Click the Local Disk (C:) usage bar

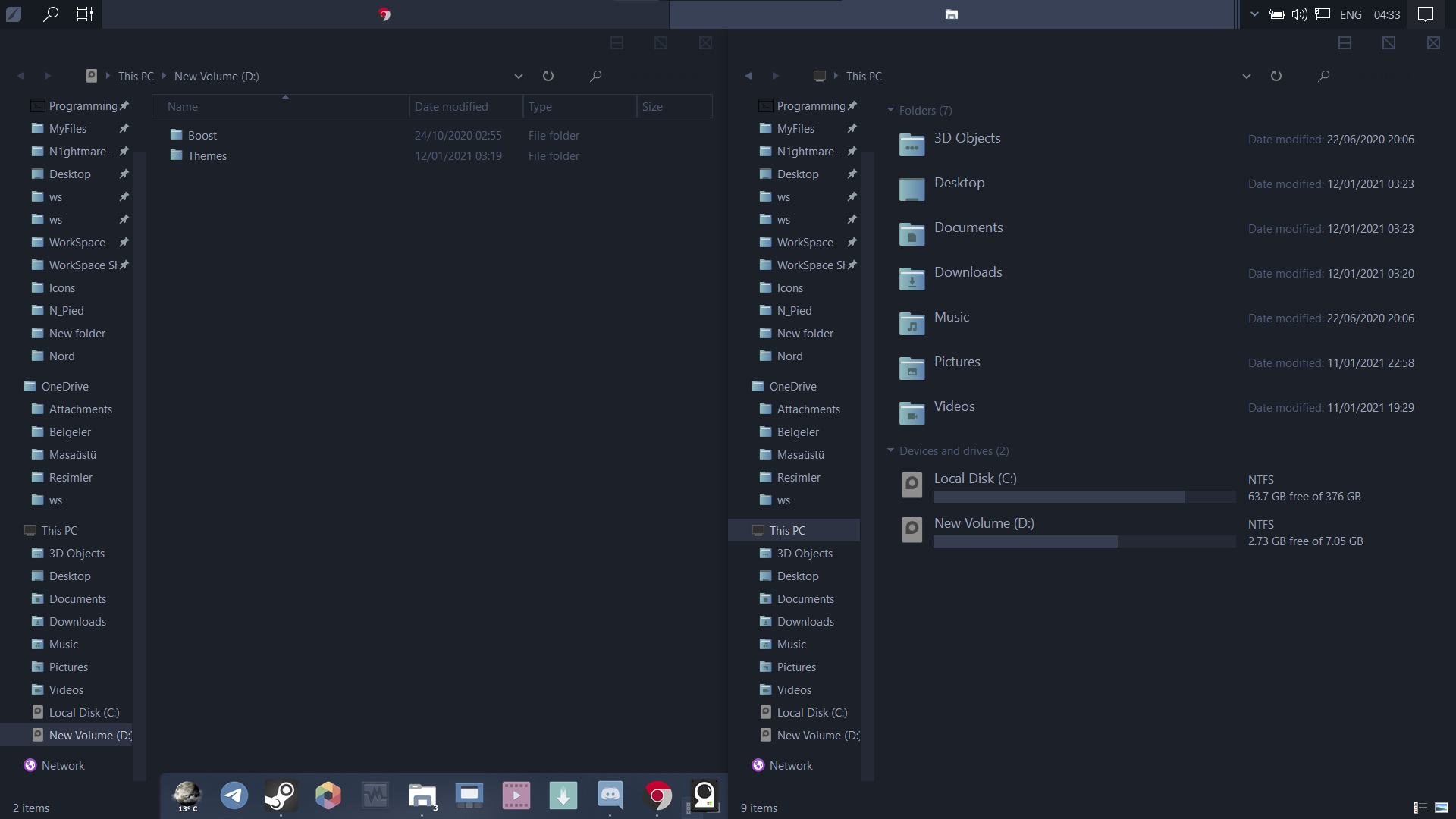[1084, 497]
